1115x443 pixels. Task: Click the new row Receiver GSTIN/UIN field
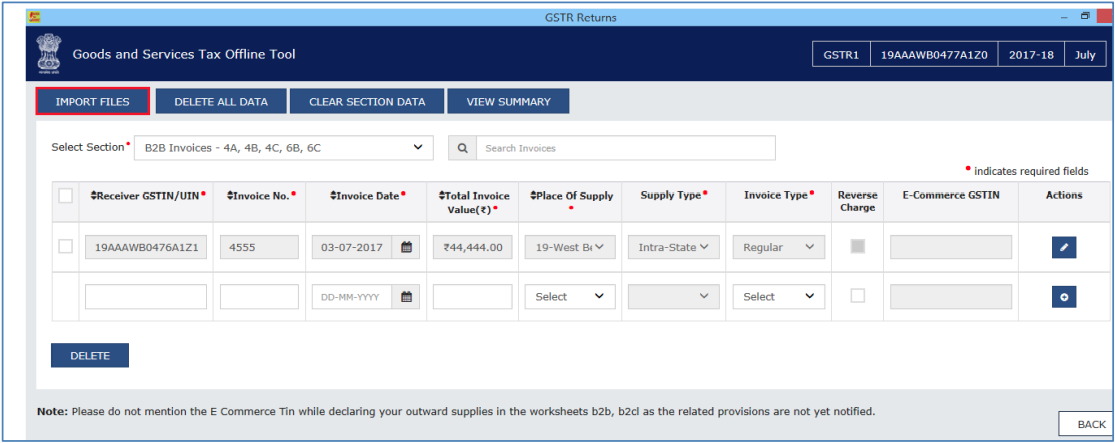pyautogui.click(x=146, y=297)
